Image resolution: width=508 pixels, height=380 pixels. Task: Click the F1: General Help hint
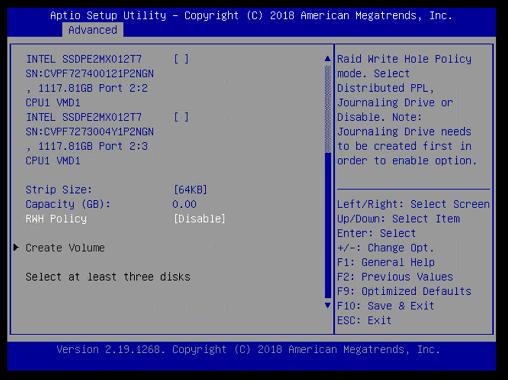386,262
